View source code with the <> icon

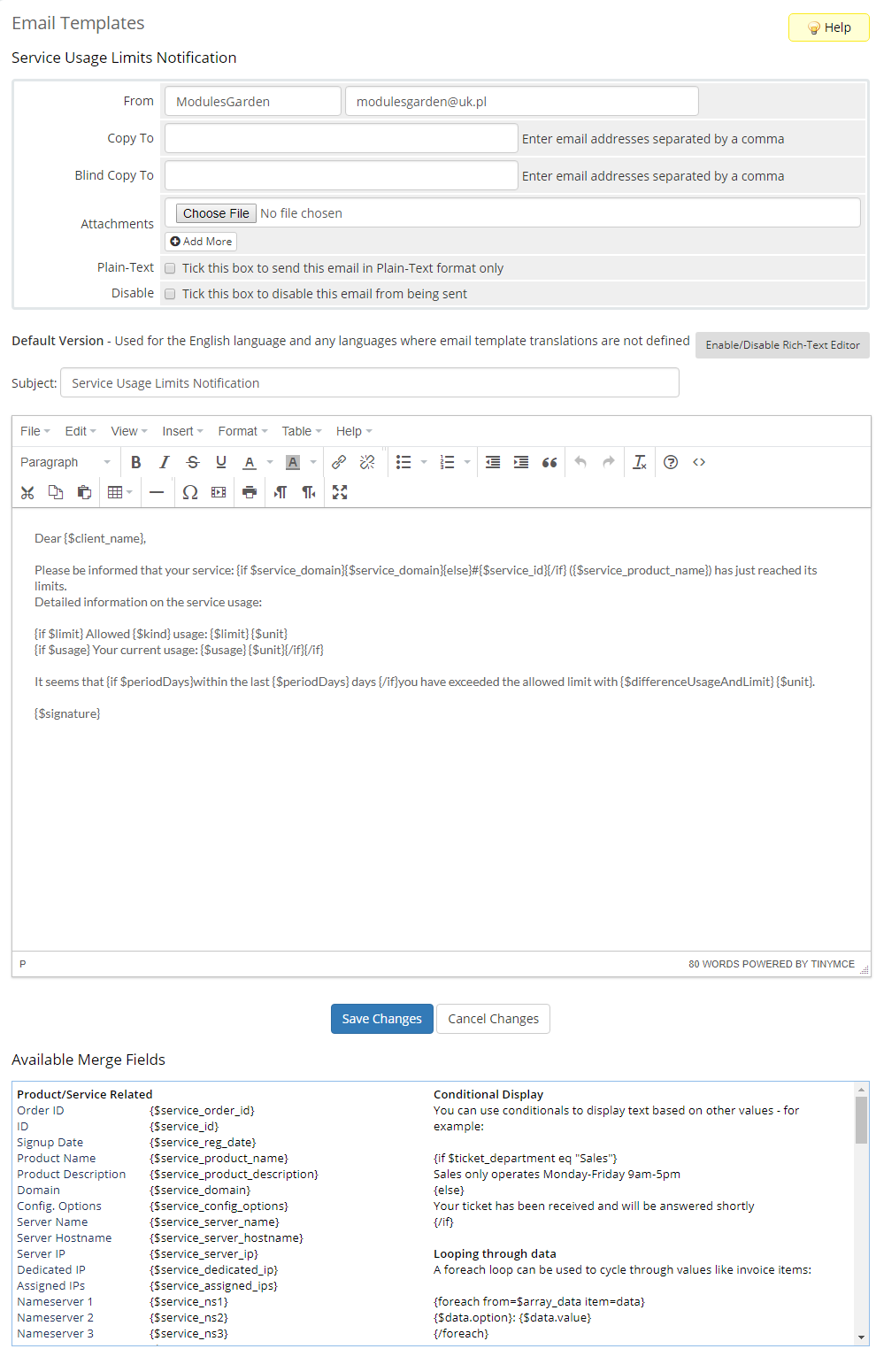click(699, 462)
